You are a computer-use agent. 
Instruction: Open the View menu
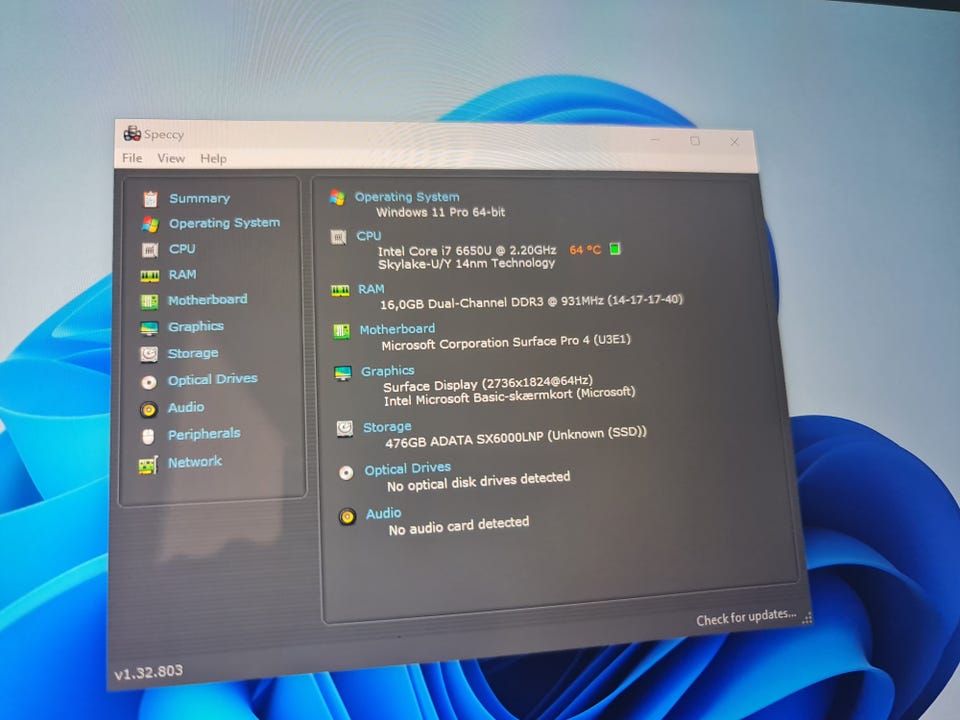tap(171, 159)
